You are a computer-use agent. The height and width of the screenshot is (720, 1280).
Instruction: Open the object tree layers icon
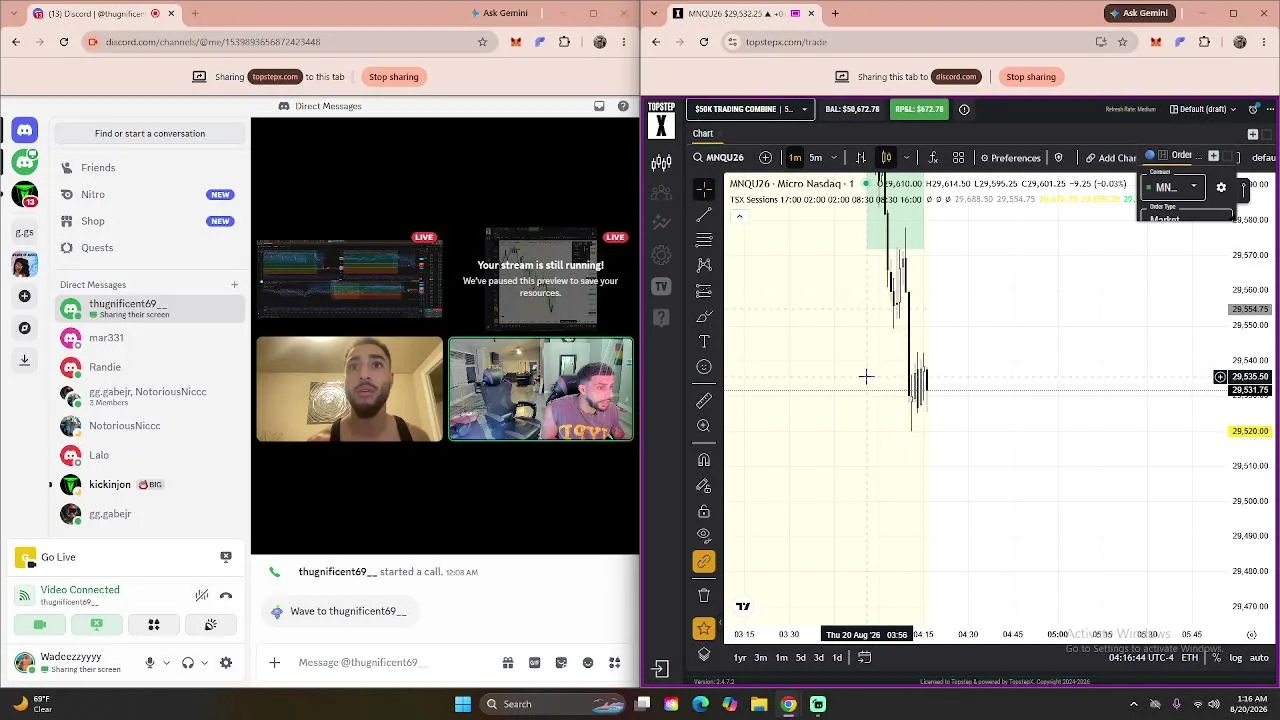coord(704,655)
